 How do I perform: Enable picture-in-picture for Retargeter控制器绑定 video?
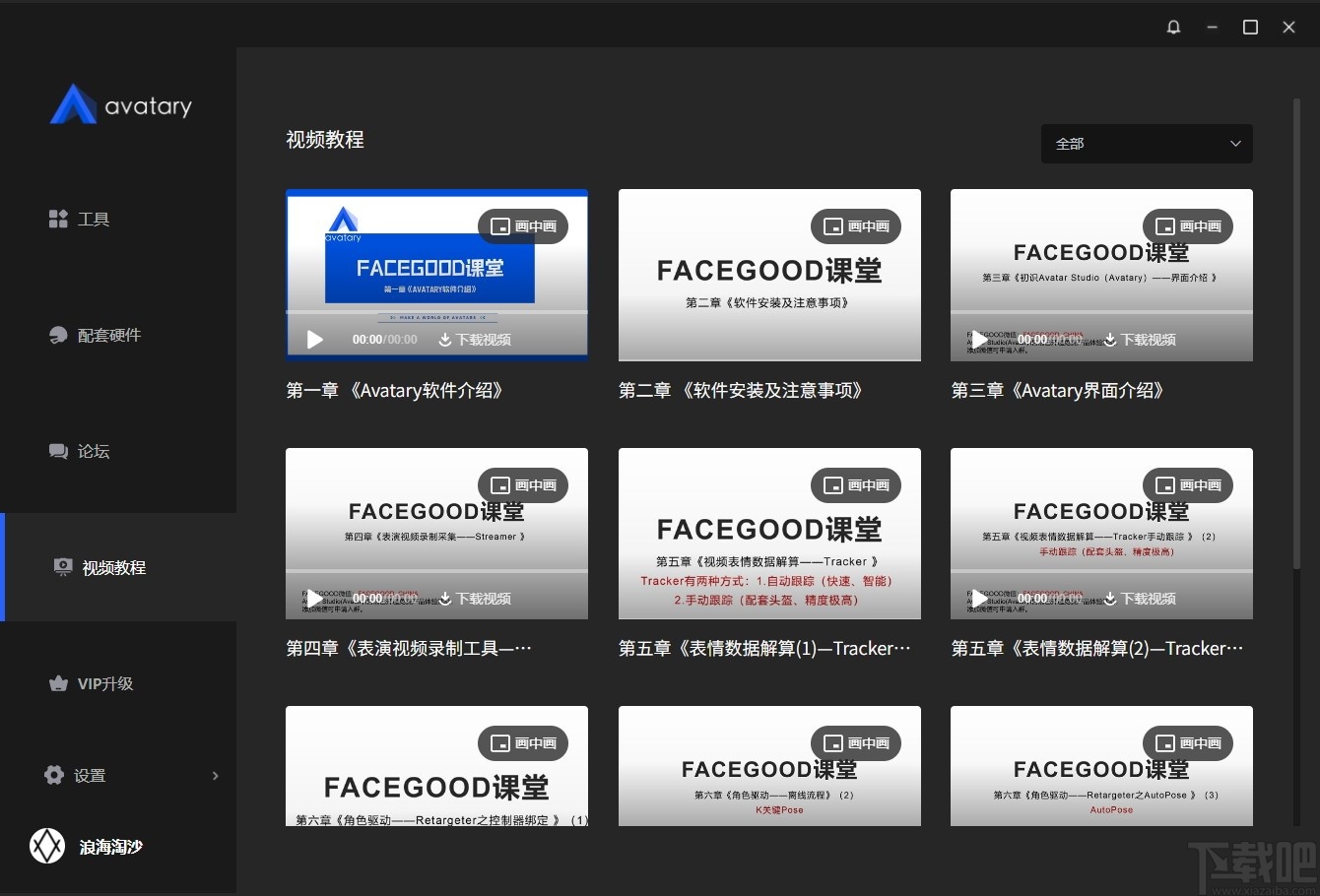(523, 743)
